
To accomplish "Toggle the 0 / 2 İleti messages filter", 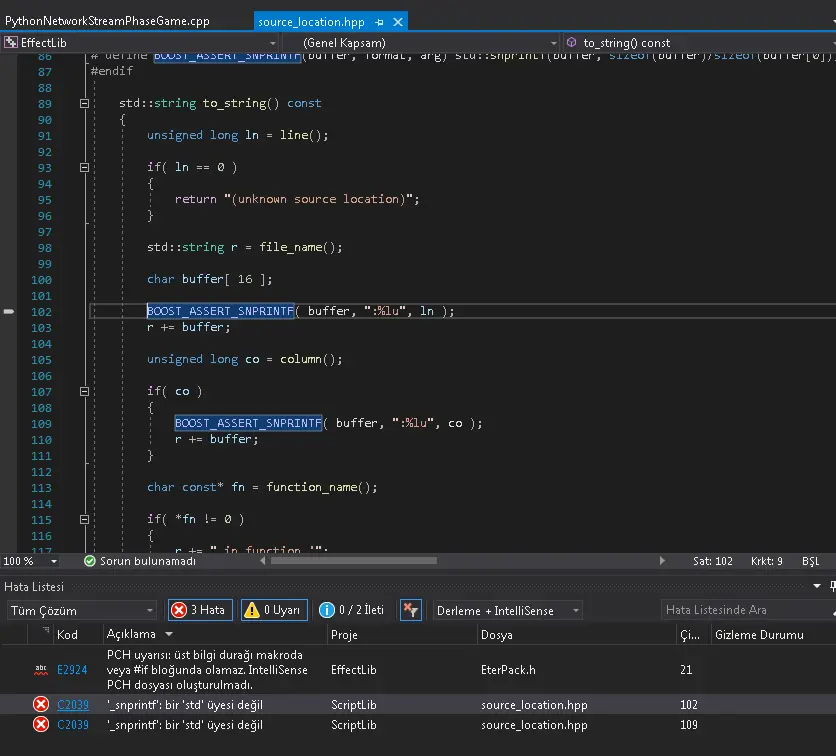I will (x=351, y=610).
